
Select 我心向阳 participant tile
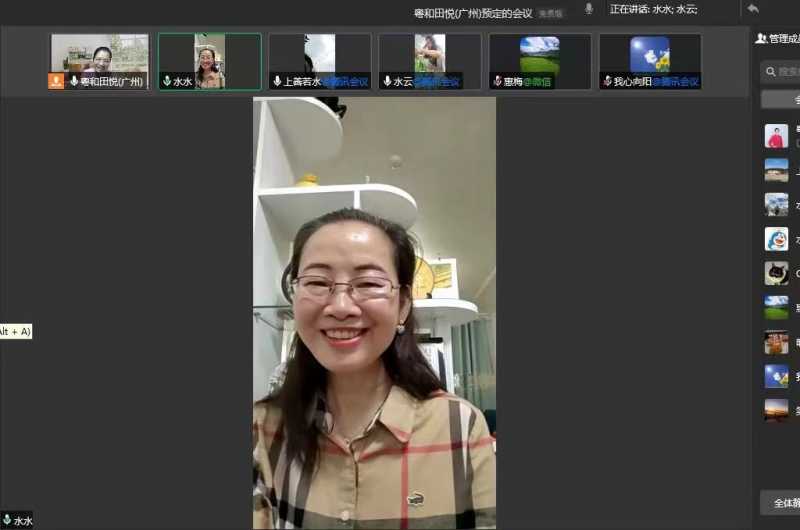point(649,60)
